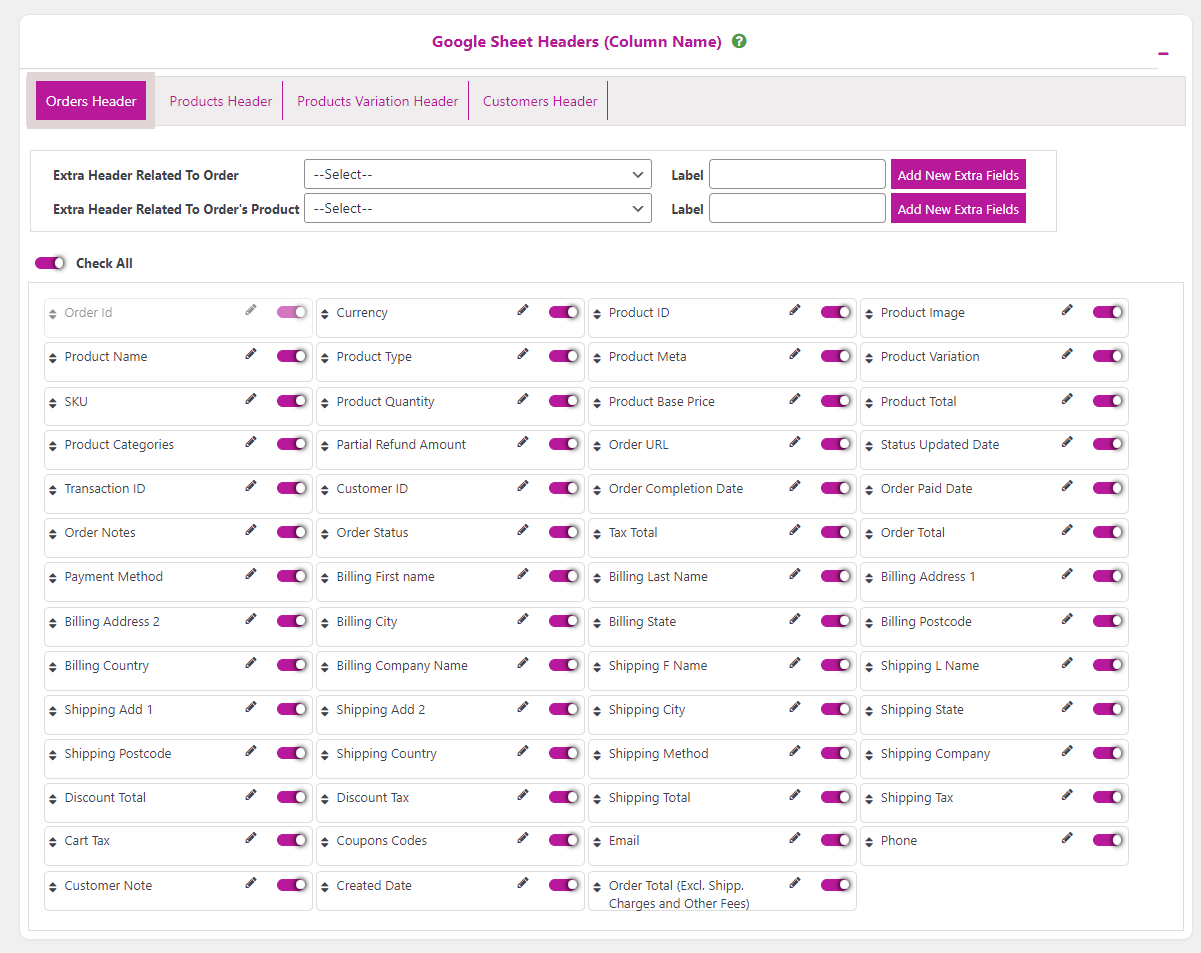Edit the Email header label
The width and height of the screenshot is (1201, 953).
795,839
